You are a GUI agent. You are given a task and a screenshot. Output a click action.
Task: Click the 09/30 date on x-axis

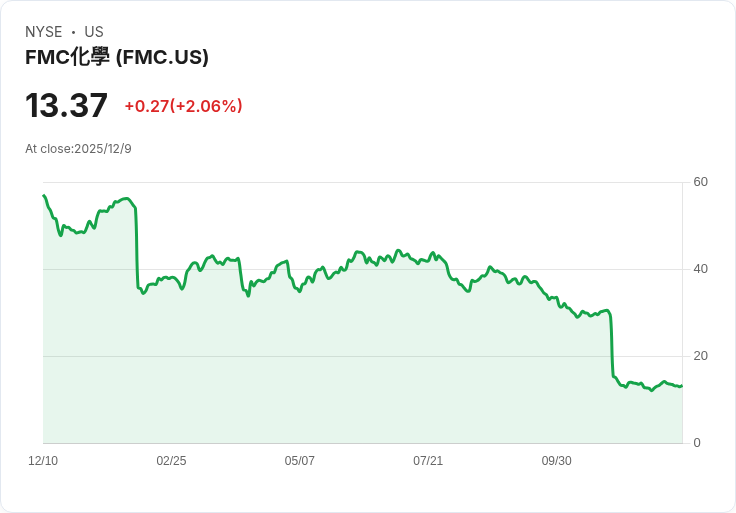[x=556, y=461]
